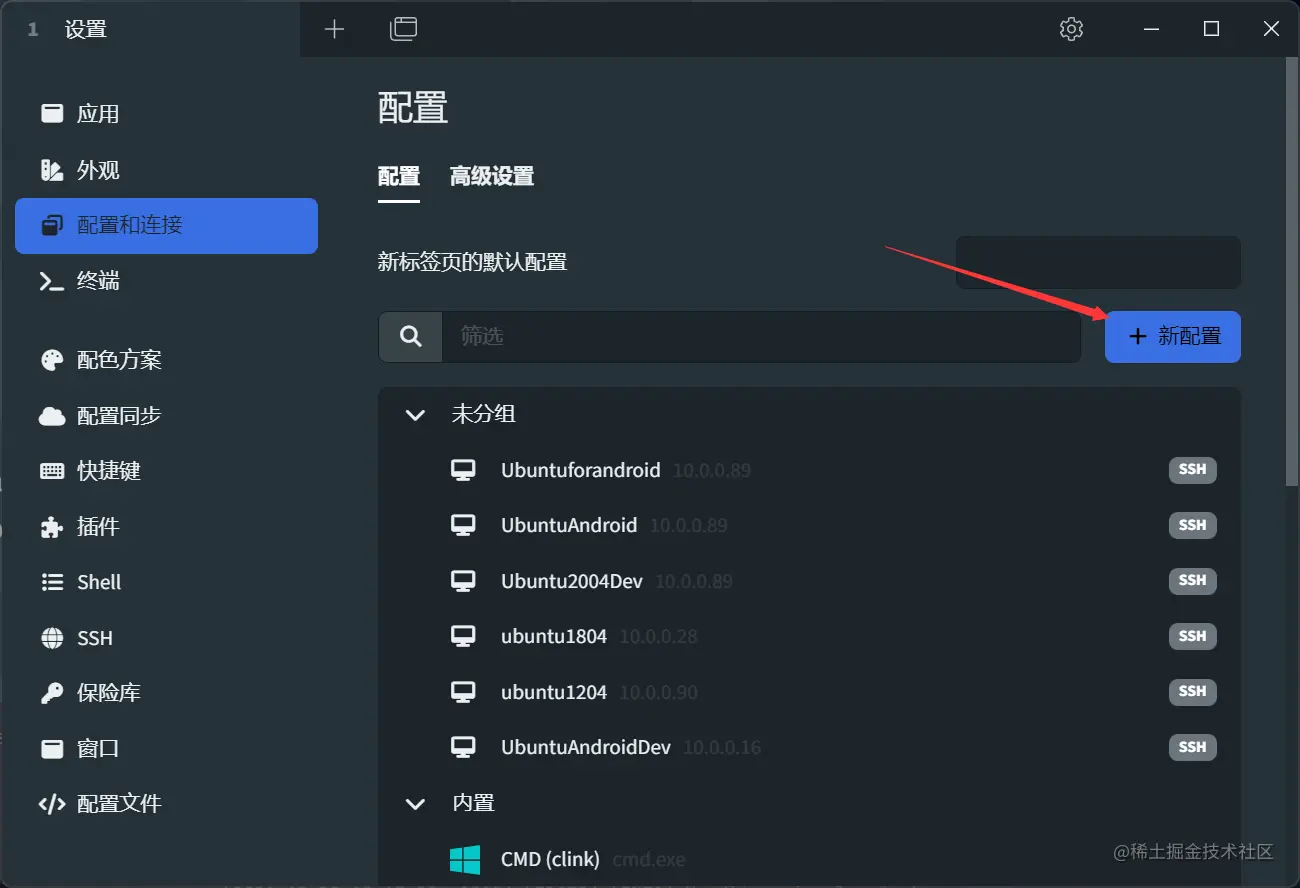This screenshot has width=1300, height=888.
Task: Open the 插件 plugins section
Action: click(166, 527)
